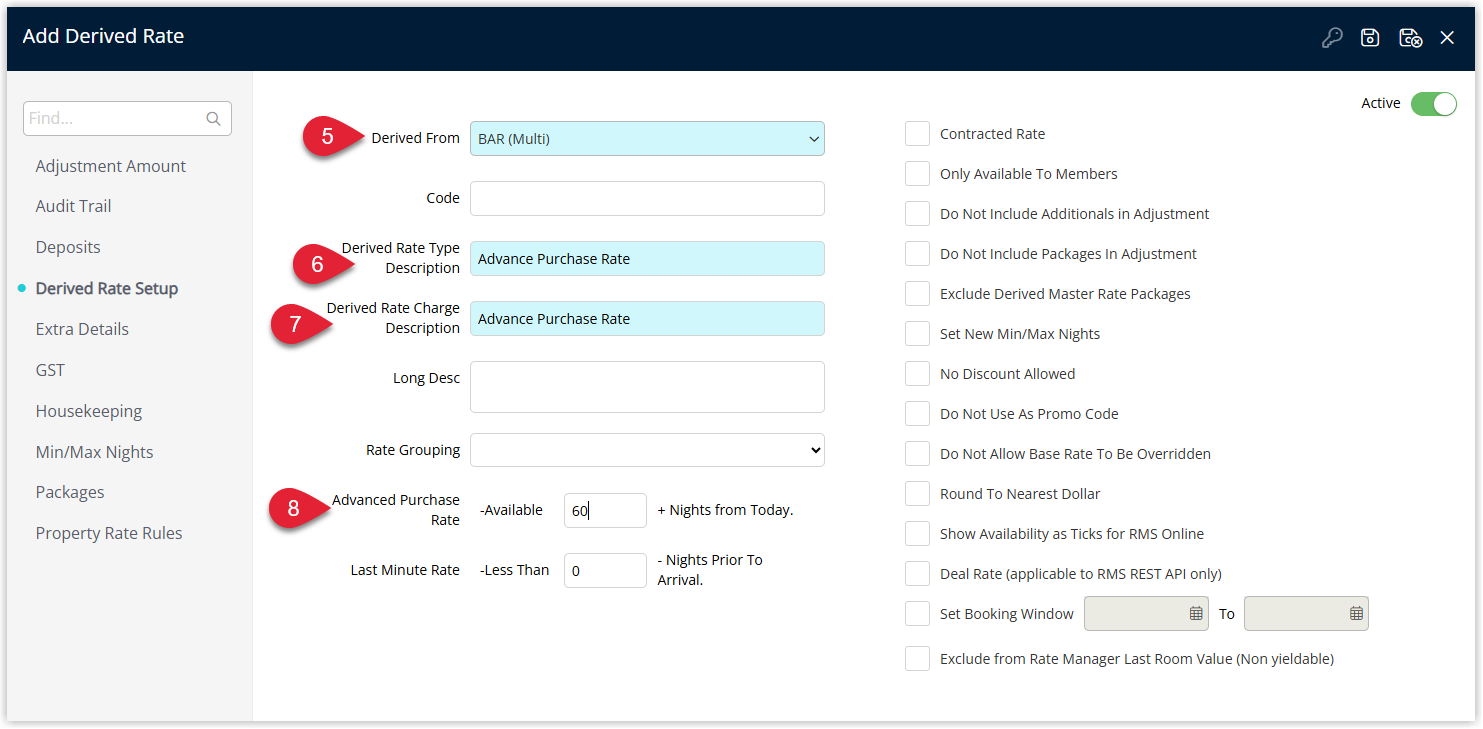Select Derived Rate Setup in sidebar
1483x729 pixels.
pyautogui.click(x=107, y=288)
